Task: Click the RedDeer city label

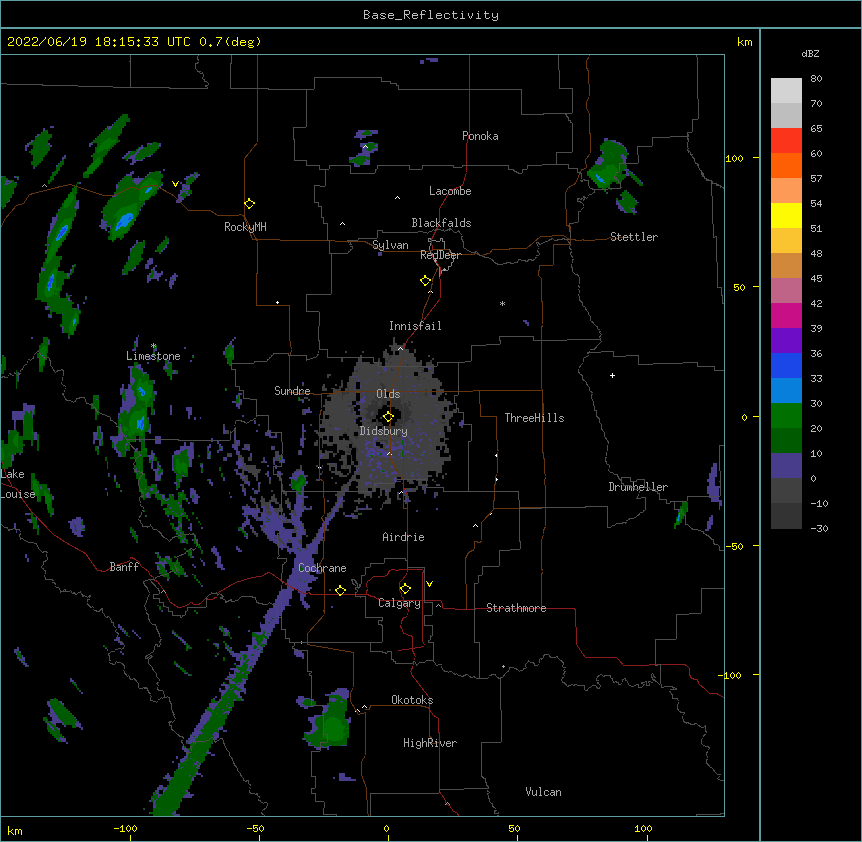Action: (440, 255)
